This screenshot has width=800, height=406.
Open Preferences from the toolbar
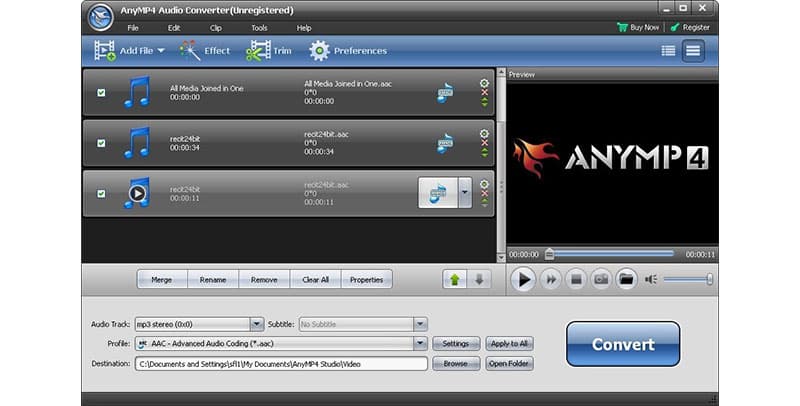348,50
